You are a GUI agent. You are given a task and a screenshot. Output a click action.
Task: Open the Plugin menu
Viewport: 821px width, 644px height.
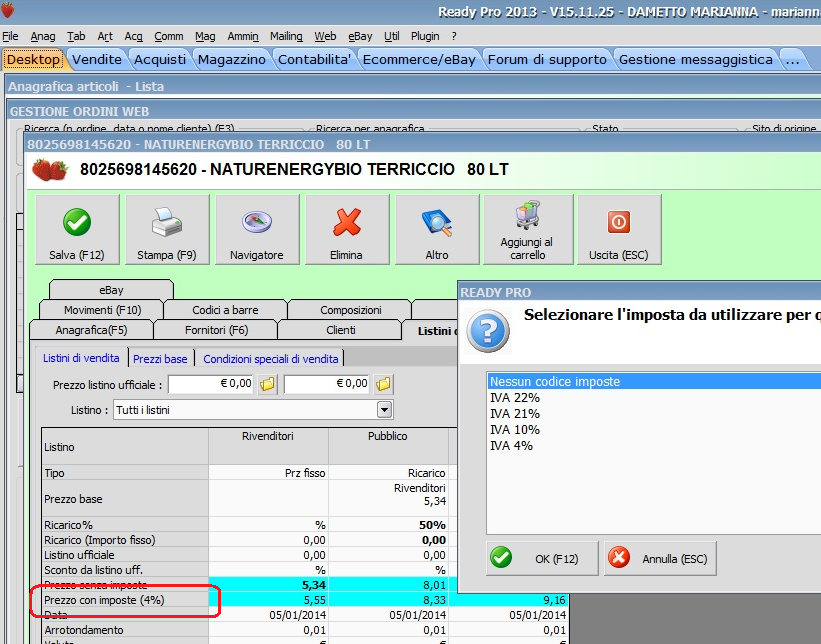coord(425,36)
